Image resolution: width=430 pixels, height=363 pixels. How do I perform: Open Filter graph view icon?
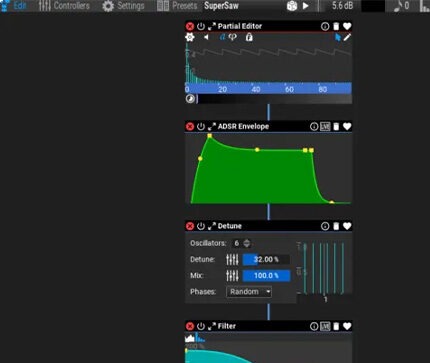pos(325,326)
